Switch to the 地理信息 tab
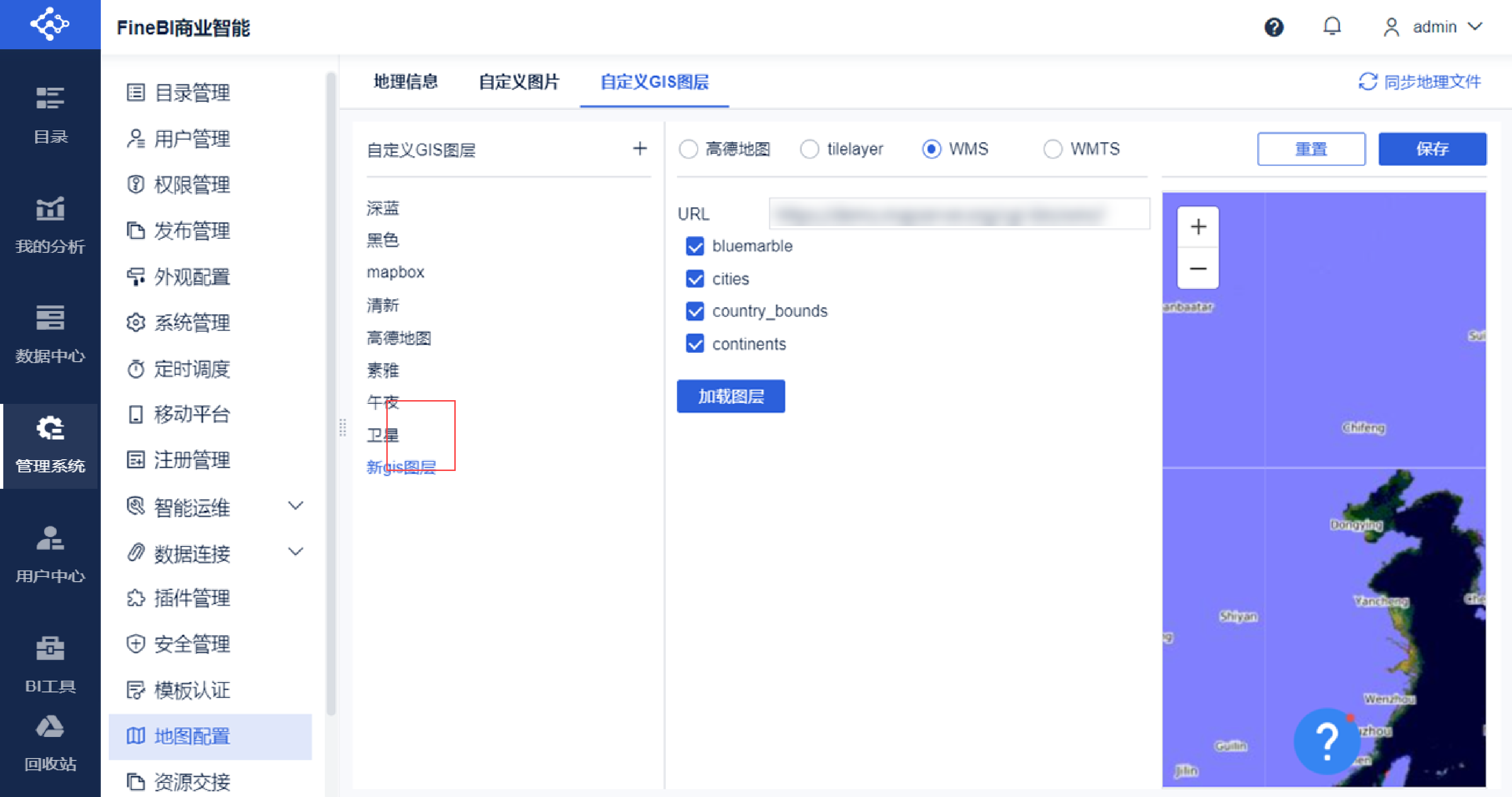1512x797 pixels. pos(406,82)
